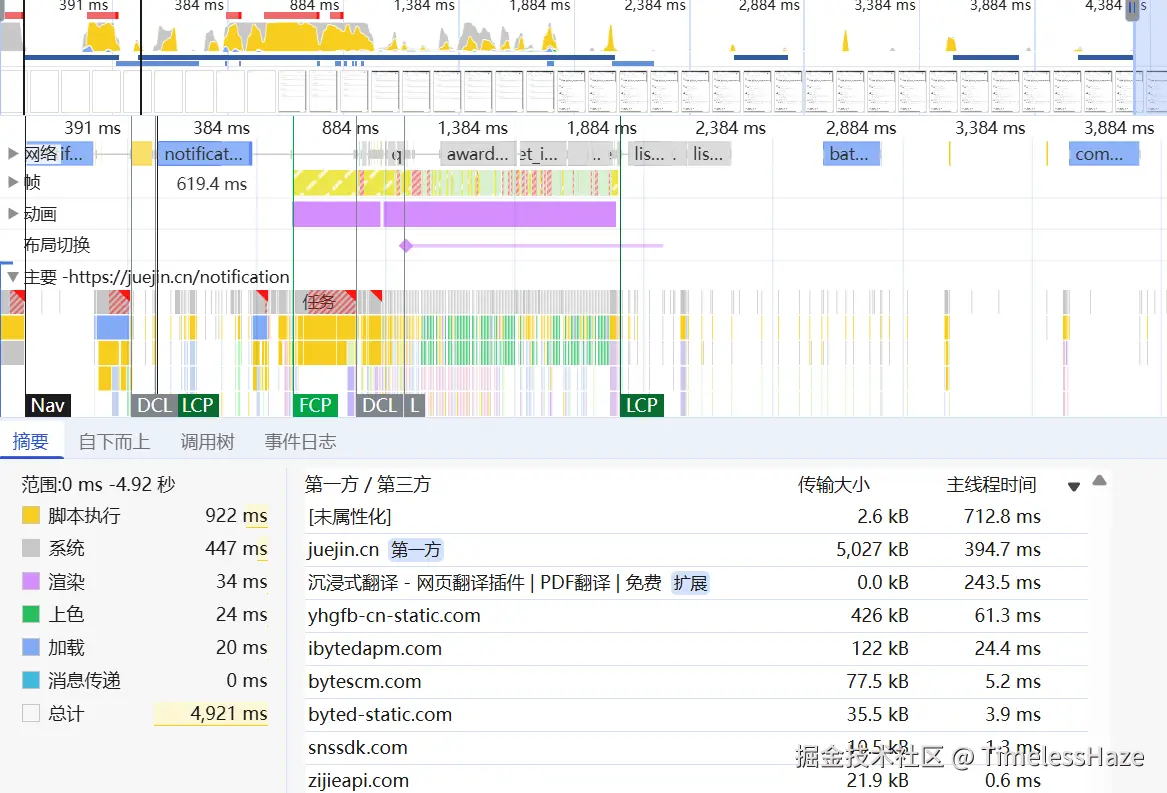Click the FCP timing marker
The image size is (1167, 793).
click(316, 405)
